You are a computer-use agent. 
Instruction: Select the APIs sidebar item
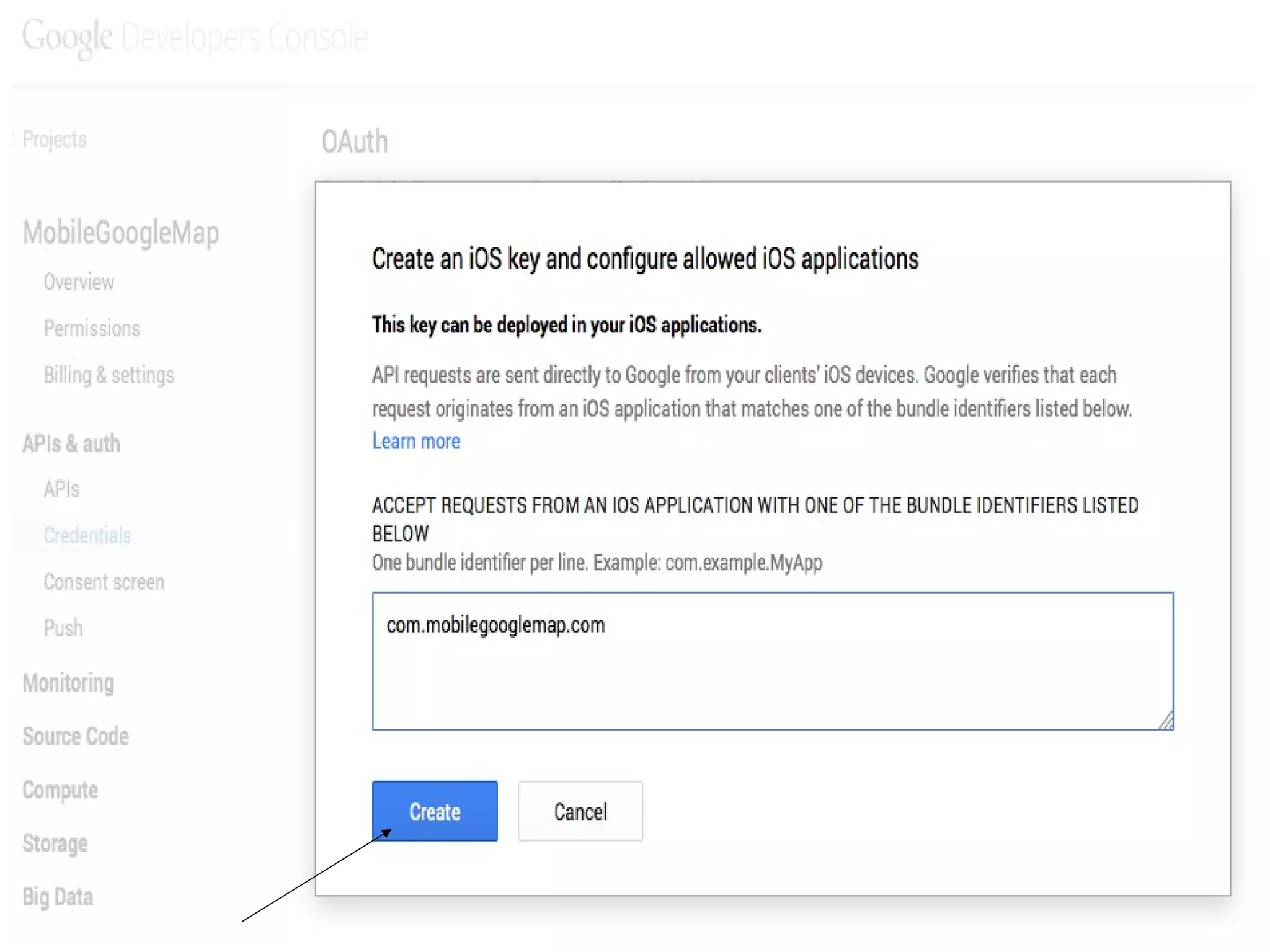(x=61, y=489)
